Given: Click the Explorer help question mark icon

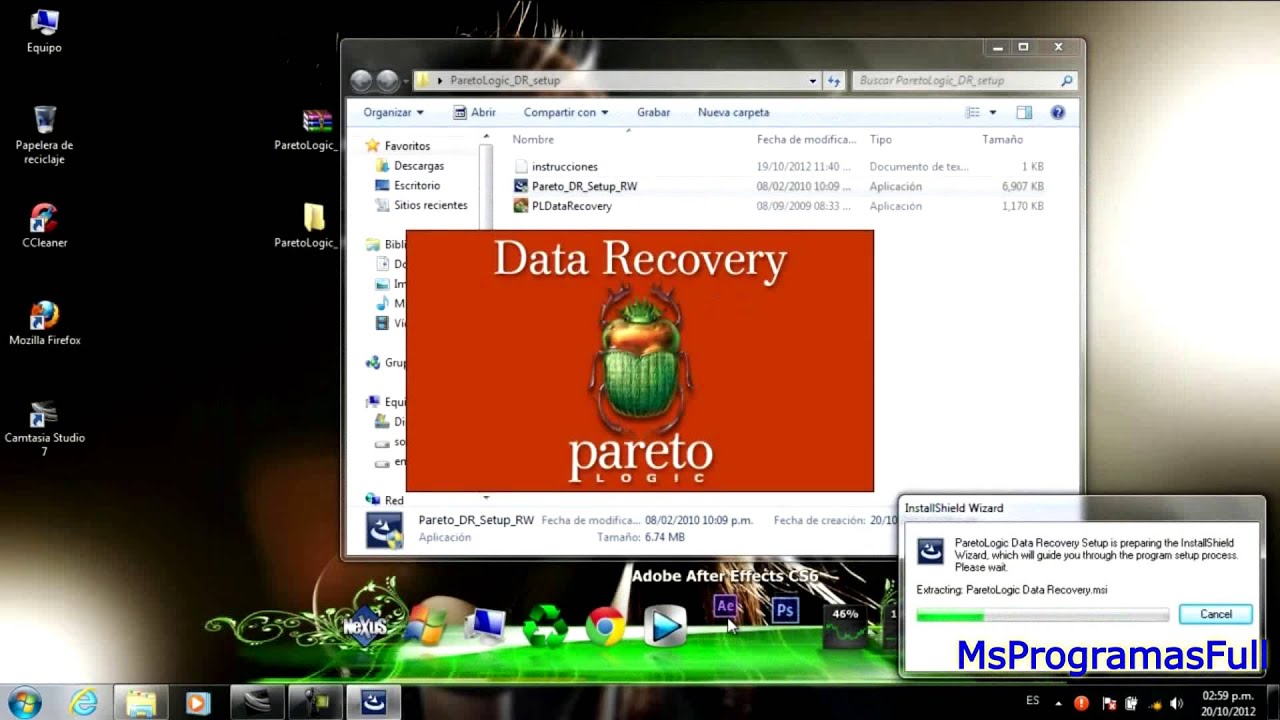Looking at the screenshot, I should click(1058, 113).
